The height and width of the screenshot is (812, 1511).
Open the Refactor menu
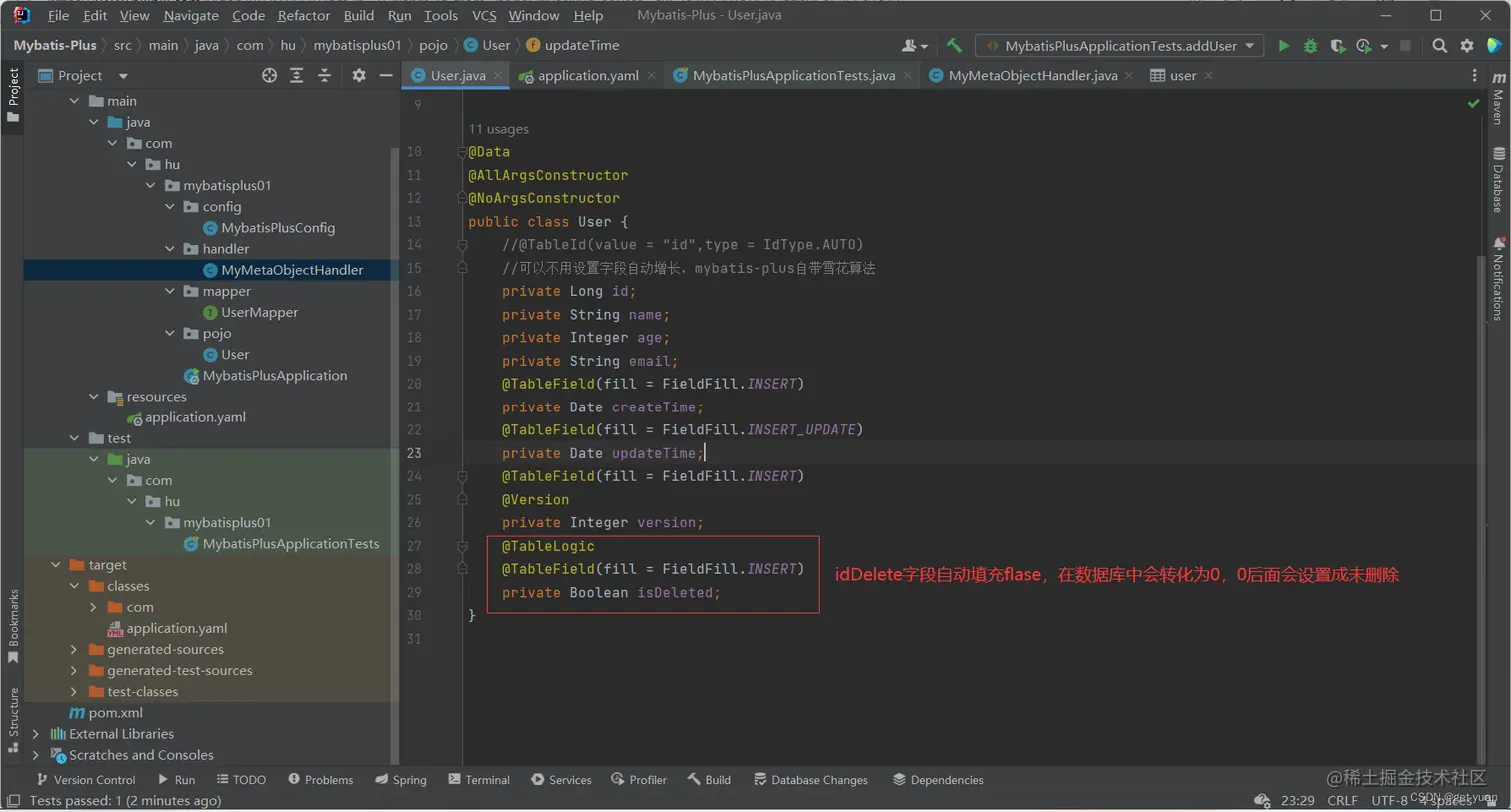pyautogui.click(x=303, y=15)
